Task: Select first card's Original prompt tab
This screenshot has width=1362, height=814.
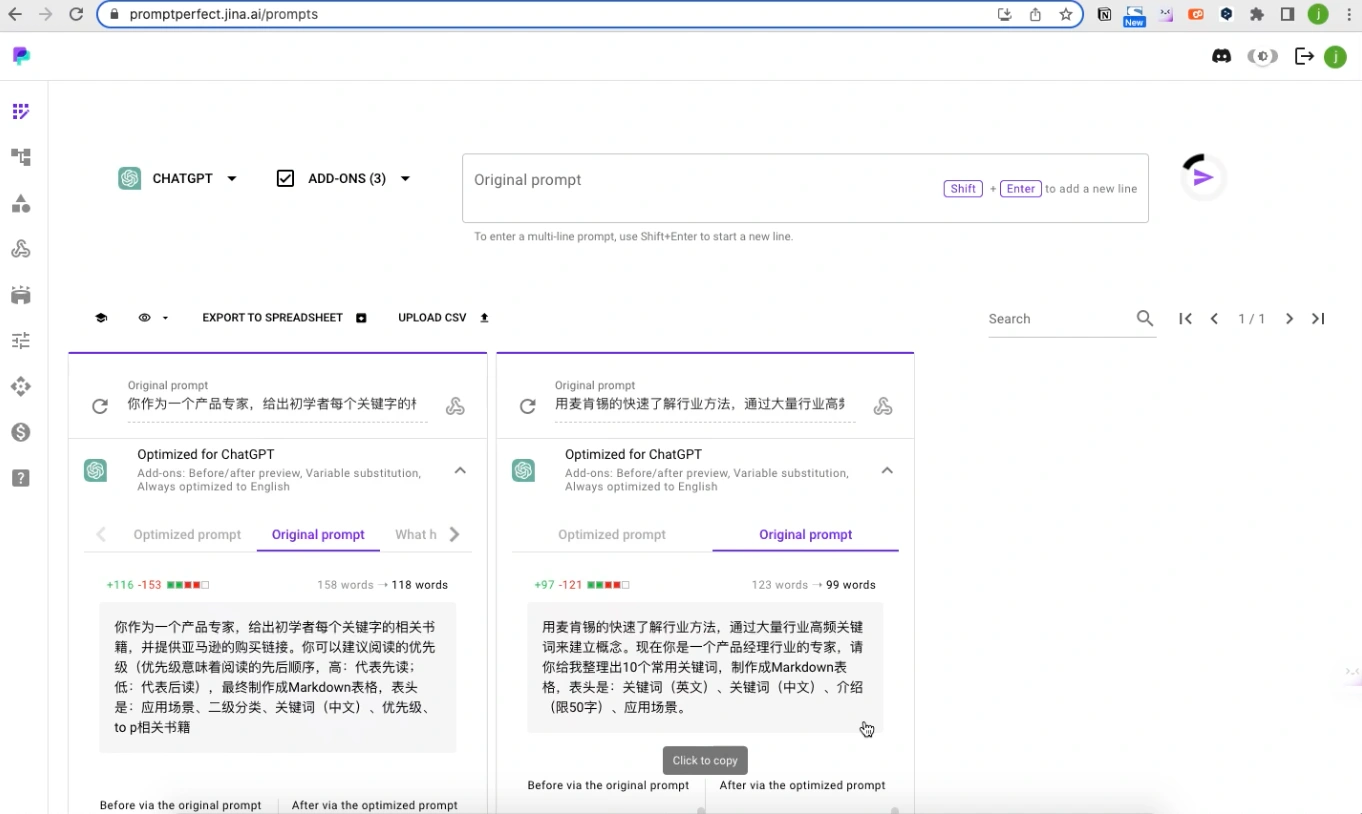Action: coord(318,535)
